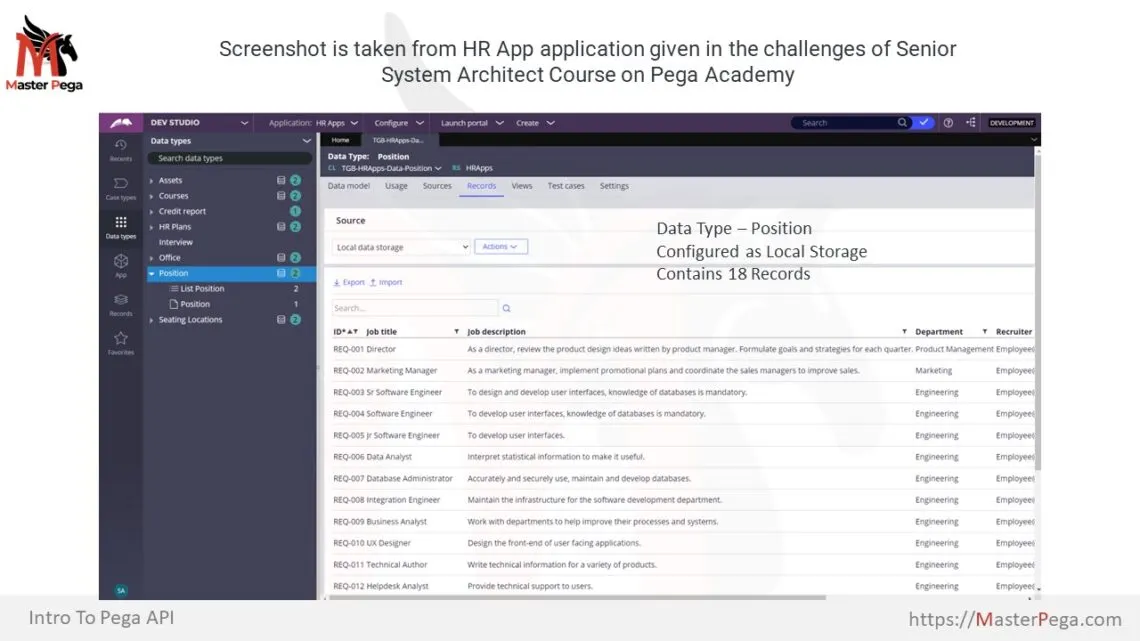Click the SA operator avatar

pyautogui.click(x=121, y=590)
